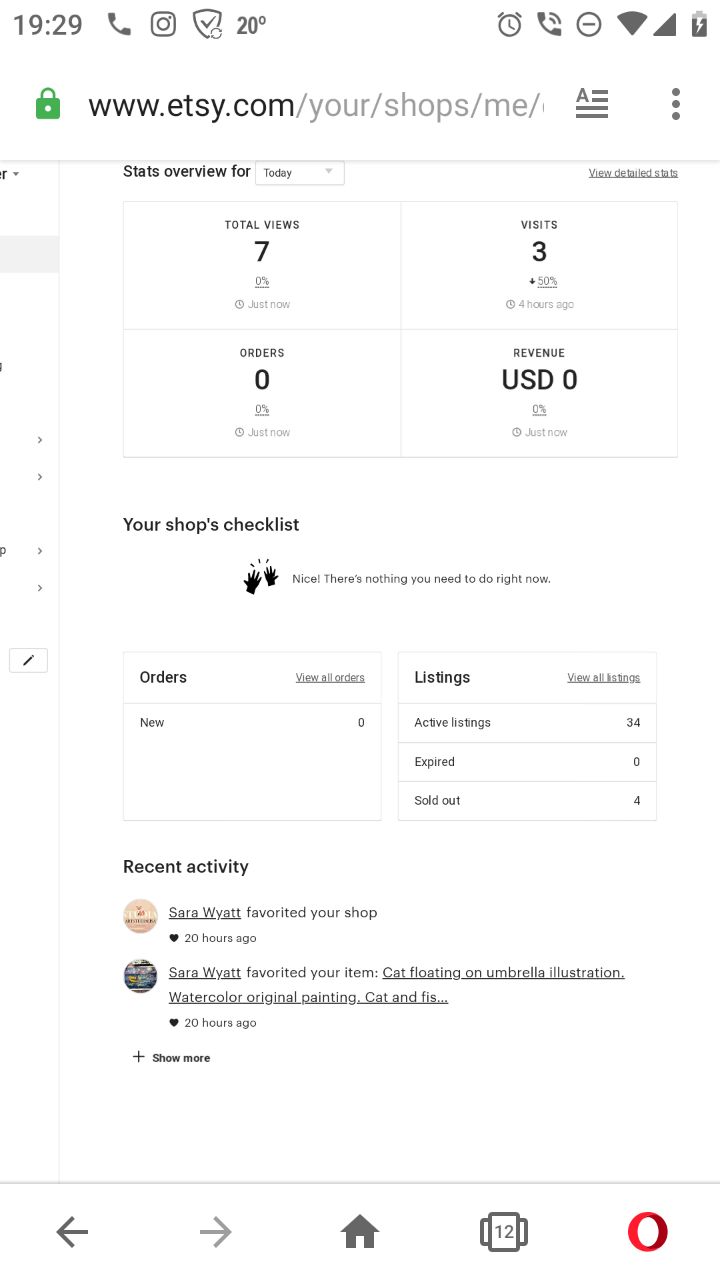The height and width of the screenshot is (1280, 720).
Task: Open Sara Wyatt's profile from shop favorite
Action: (x=205, y=912)
